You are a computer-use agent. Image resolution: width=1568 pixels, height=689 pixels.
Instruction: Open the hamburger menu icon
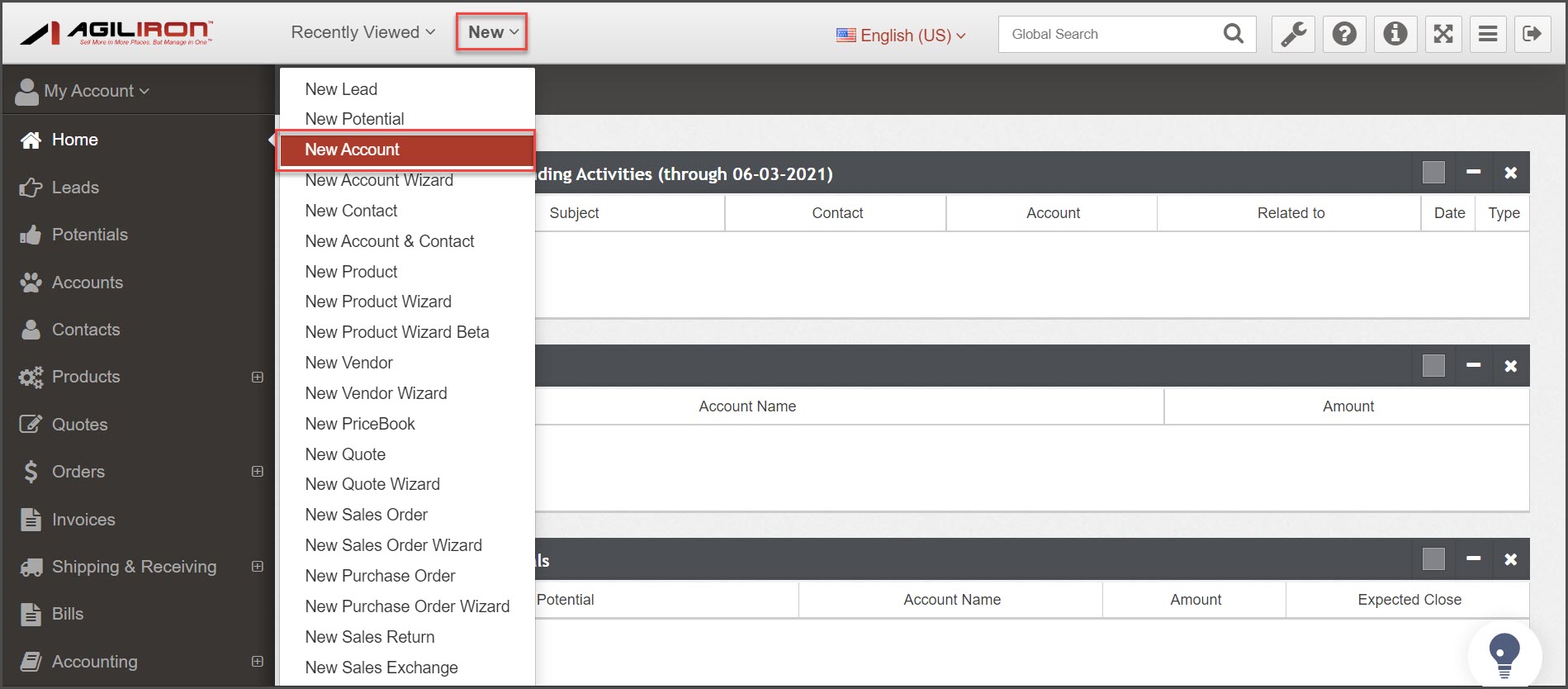click(1488, 34)
